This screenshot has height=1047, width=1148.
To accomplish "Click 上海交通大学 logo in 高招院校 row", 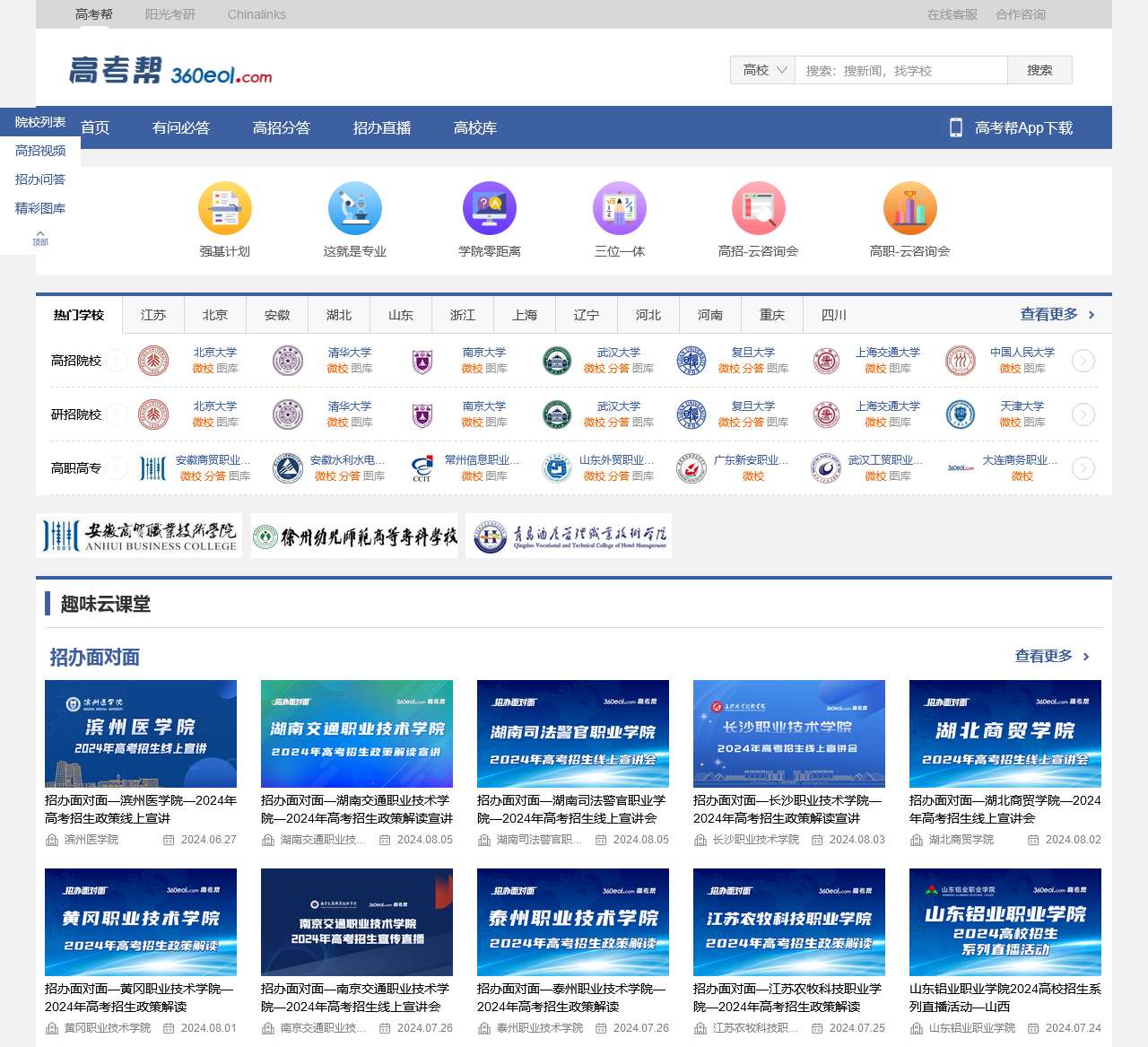I will (x=826, y=361).
